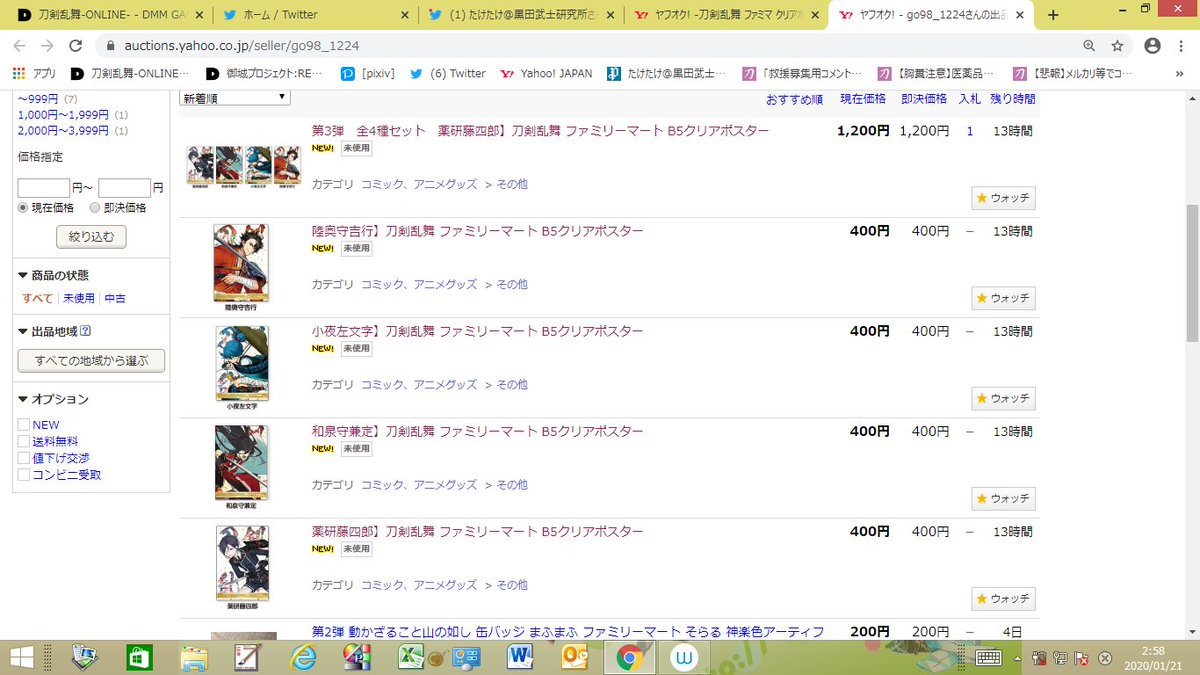The image size is (1200, 675).
Task: Open the 第3弾 全4種セット listing thumbnail
Action: click(x=243, y=167)
